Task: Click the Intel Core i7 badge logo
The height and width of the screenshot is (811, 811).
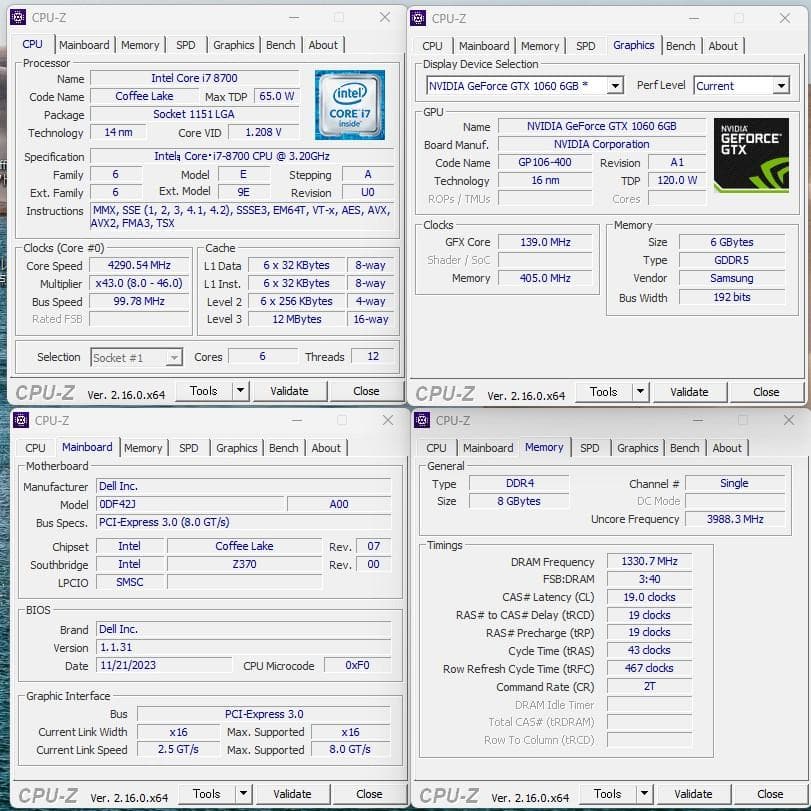Action: [x=351, y=104]
